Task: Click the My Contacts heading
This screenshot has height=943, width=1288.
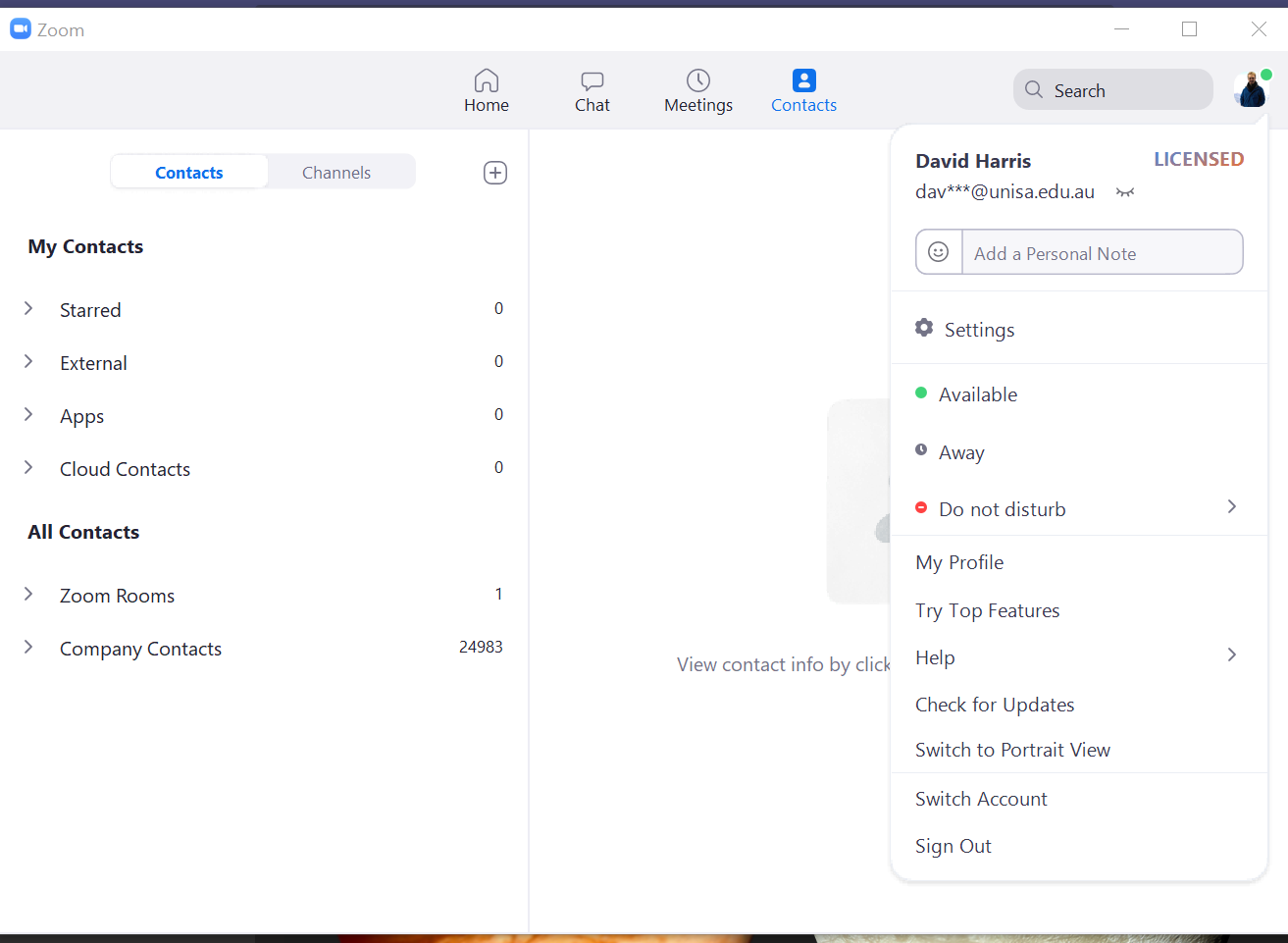Action: coord(85,246)
